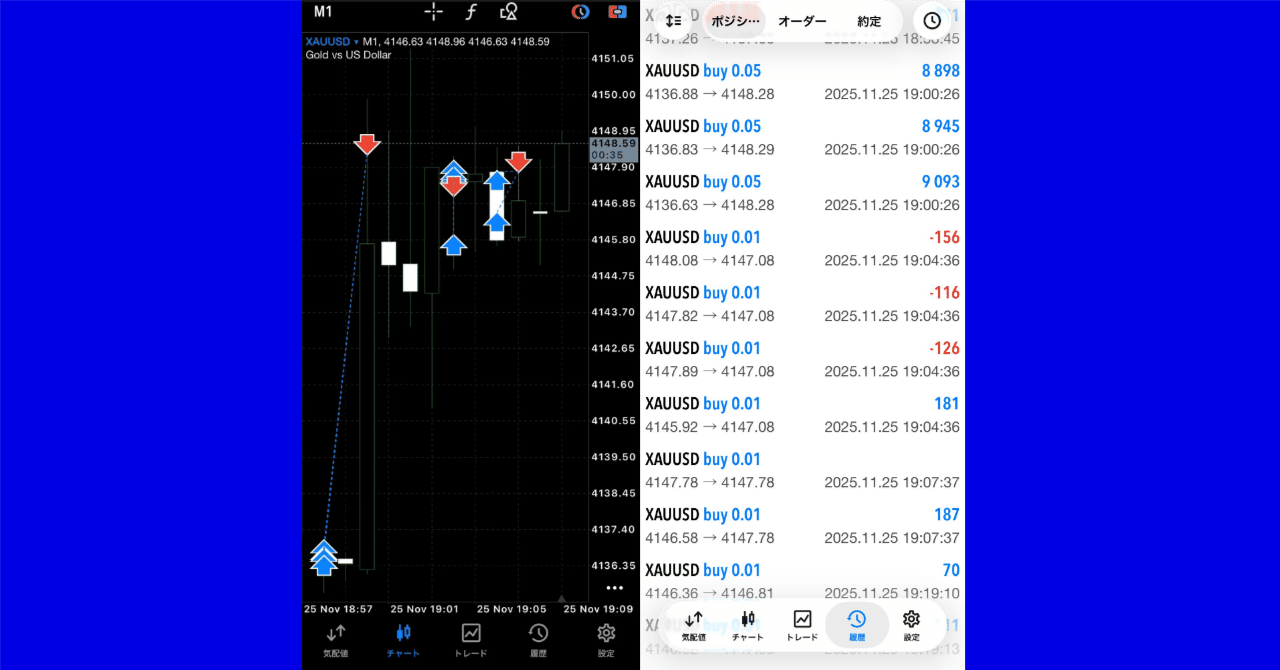This screenshot has width=1280, height=670.
Task: Select the trade row with loss -126
Action: 802,360
